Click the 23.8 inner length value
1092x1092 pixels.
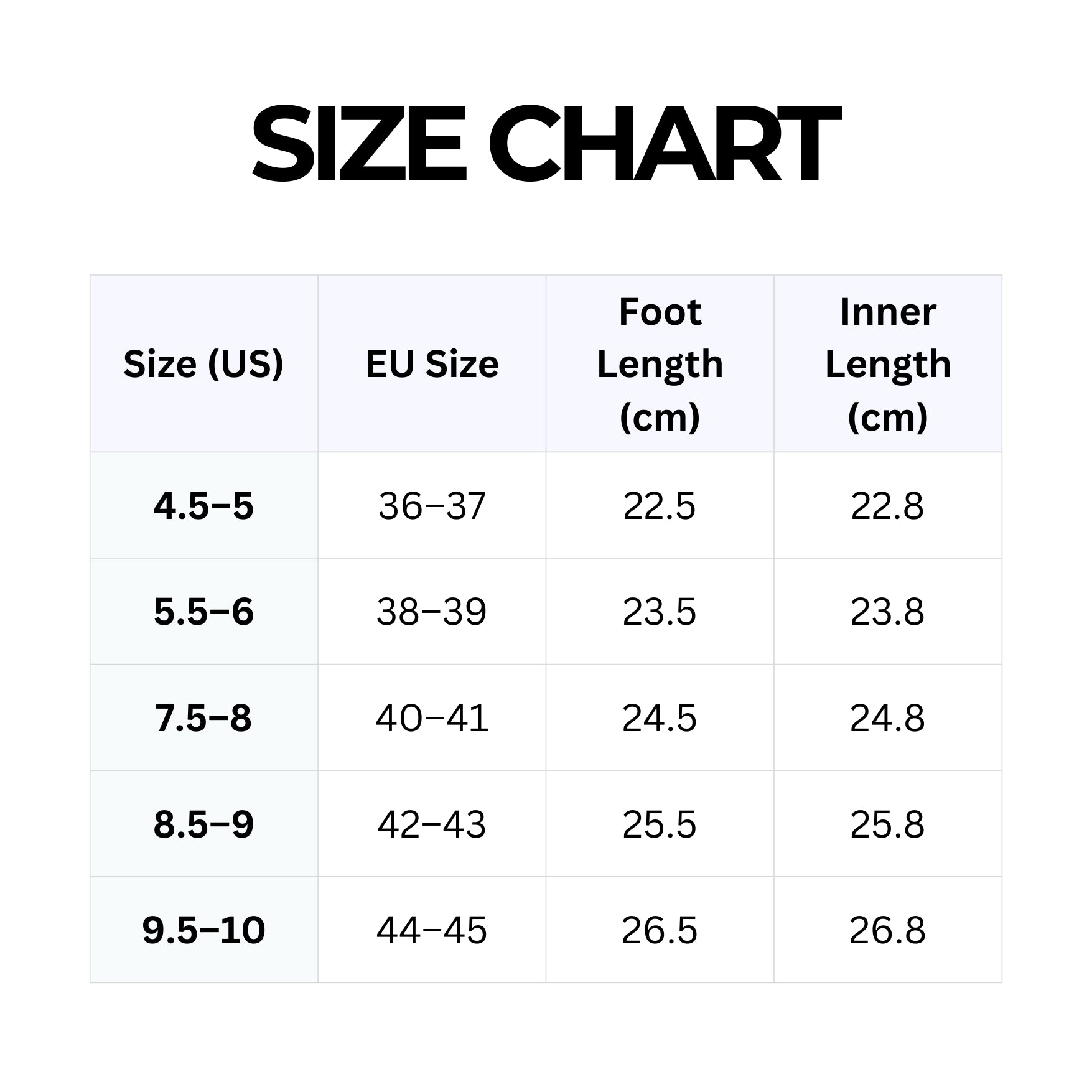(x=888, y=612)
